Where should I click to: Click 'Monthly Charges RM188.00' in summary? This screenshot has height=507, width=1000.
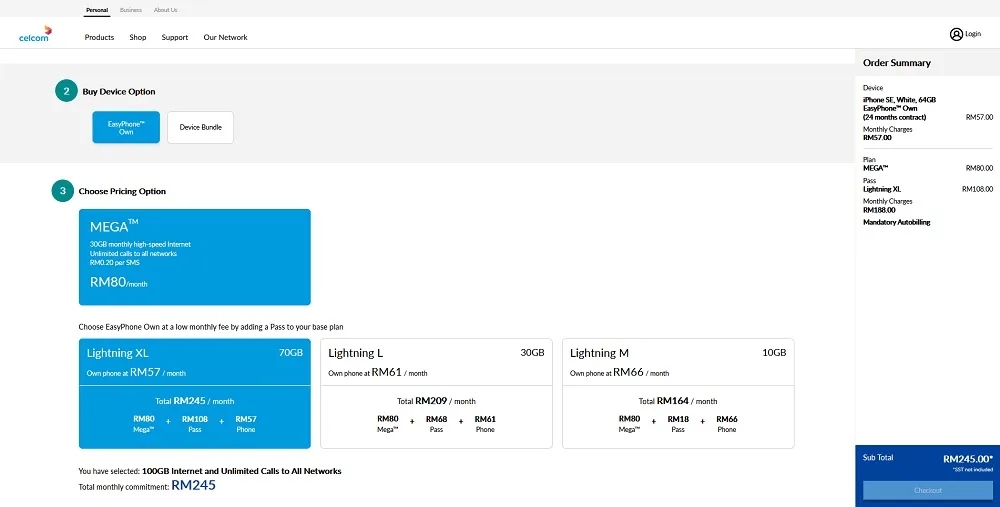click(887, 205)
